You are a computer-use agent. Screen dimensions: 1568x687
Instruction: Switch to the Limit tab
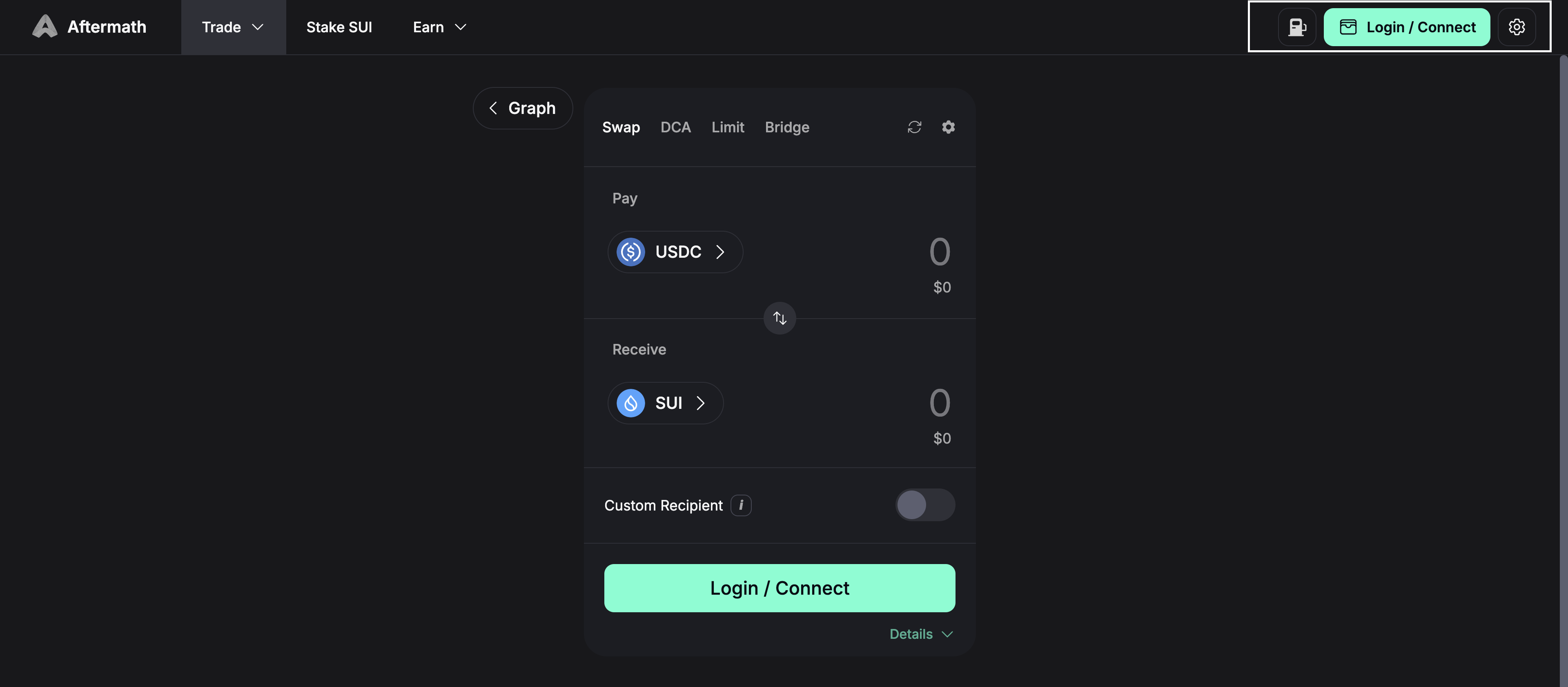(x=727, y=127)
